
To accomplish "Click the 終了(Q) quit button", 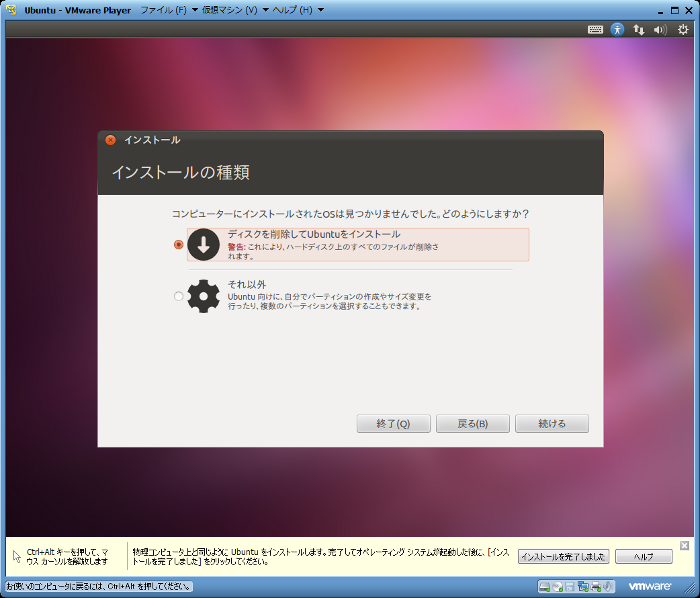I will [393, 424].
